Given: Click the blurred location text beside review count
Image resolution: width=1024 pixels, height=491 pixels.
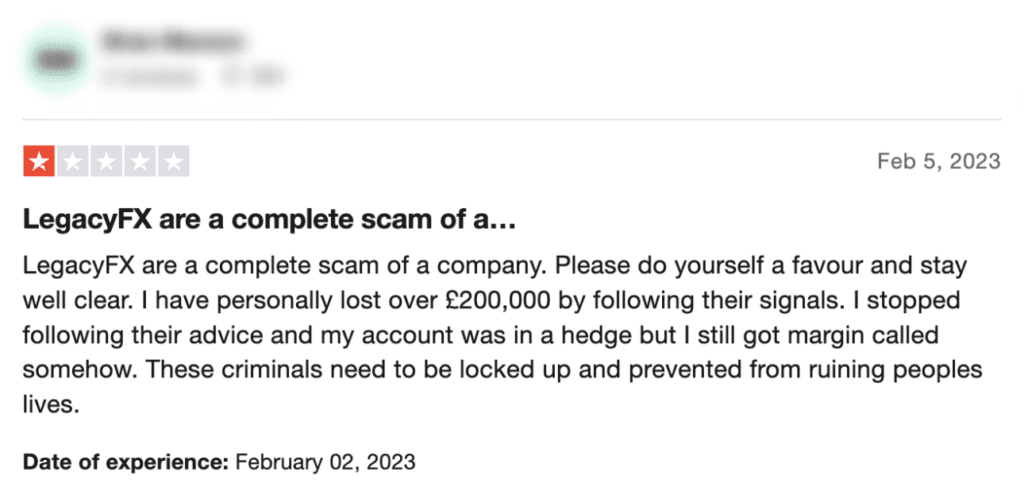Looking at the screenshot, I should click(x=255, y=78).
